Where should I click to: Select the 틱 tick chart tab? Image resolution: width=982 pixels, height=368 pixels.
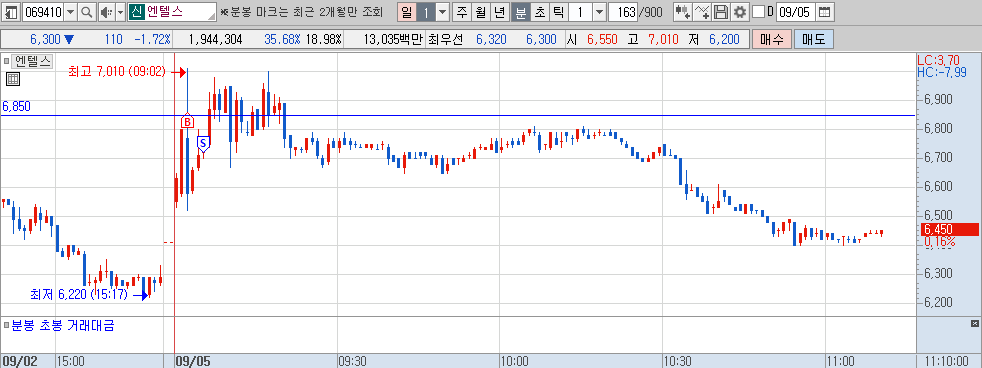[x=559, y=12]
